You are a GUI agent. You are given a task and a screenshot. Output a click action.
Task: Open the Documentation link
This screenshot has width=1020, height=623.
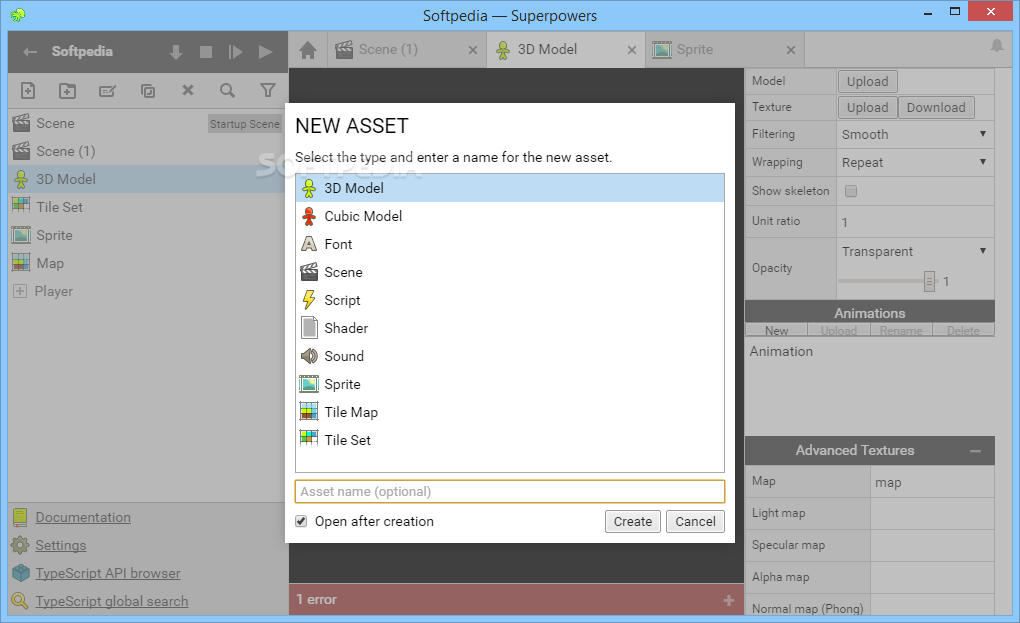click(83, 518)
